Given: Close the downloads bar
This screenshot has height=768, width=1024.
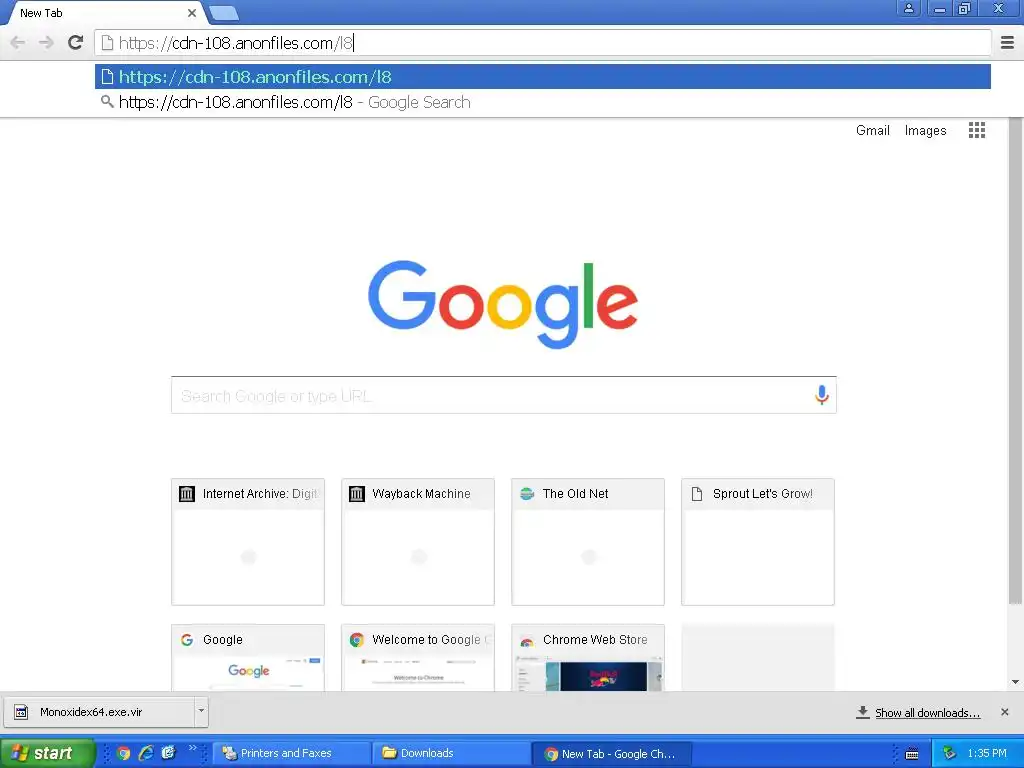Looking at the screenshot, I should 1004,712.
